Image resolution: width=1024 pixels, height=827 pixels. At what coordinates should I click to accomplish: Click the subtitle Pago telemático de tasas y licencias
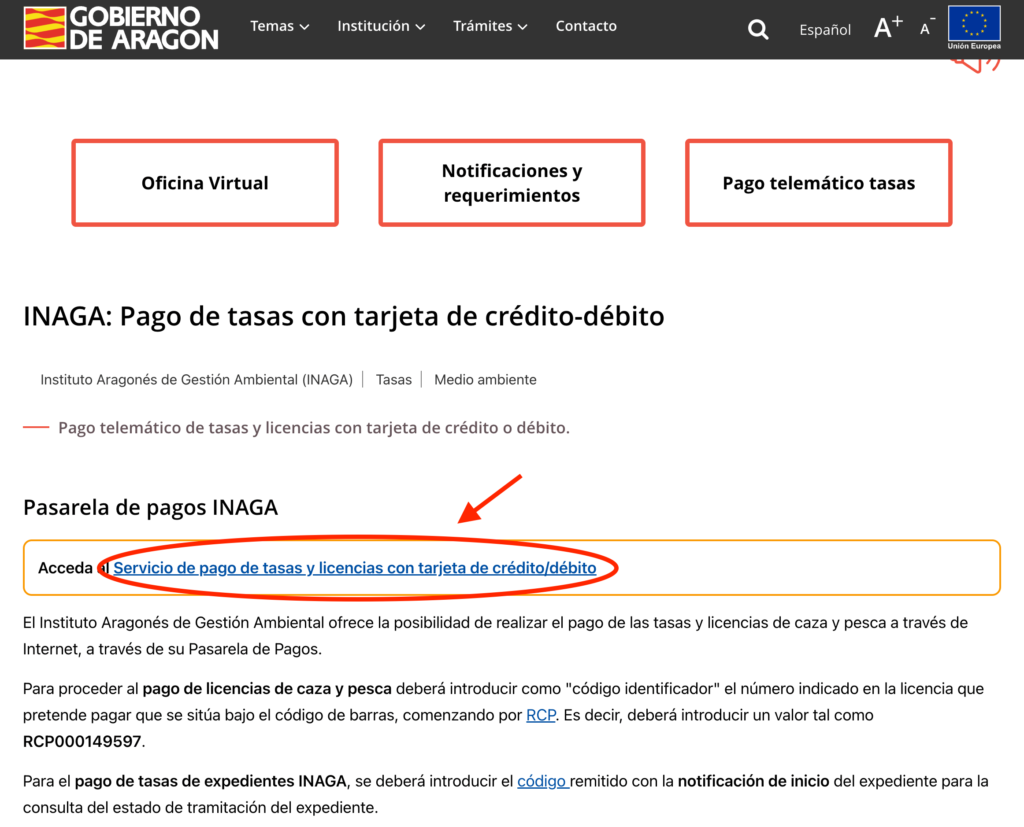tap(314, 428)
